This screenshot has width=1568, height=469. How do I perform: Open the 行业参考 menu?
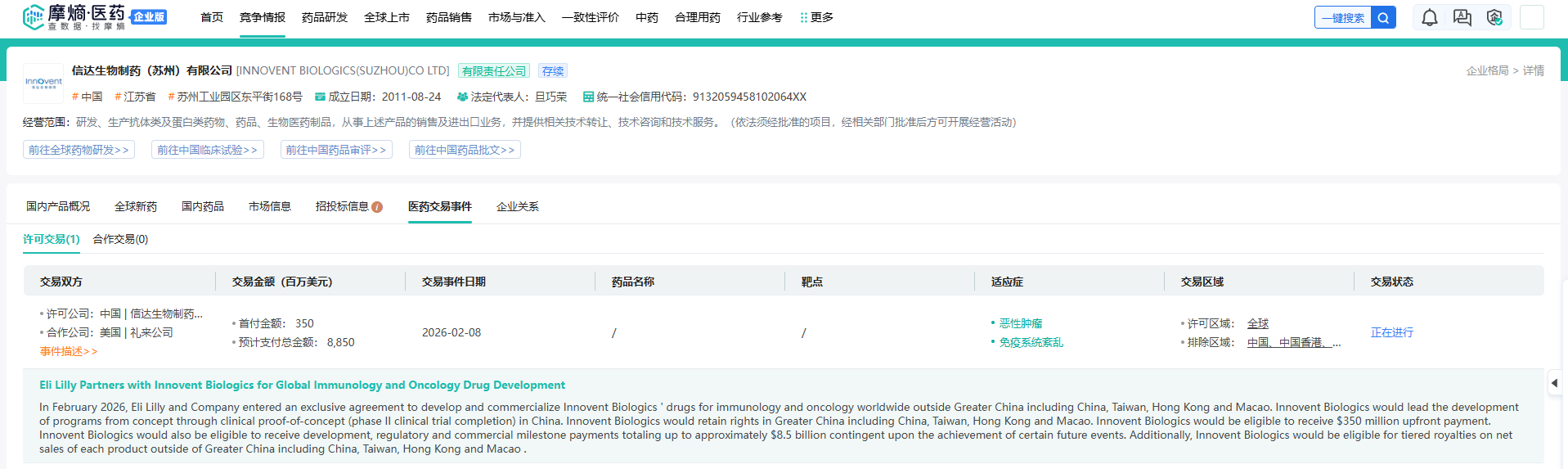[x=760, y=17]
